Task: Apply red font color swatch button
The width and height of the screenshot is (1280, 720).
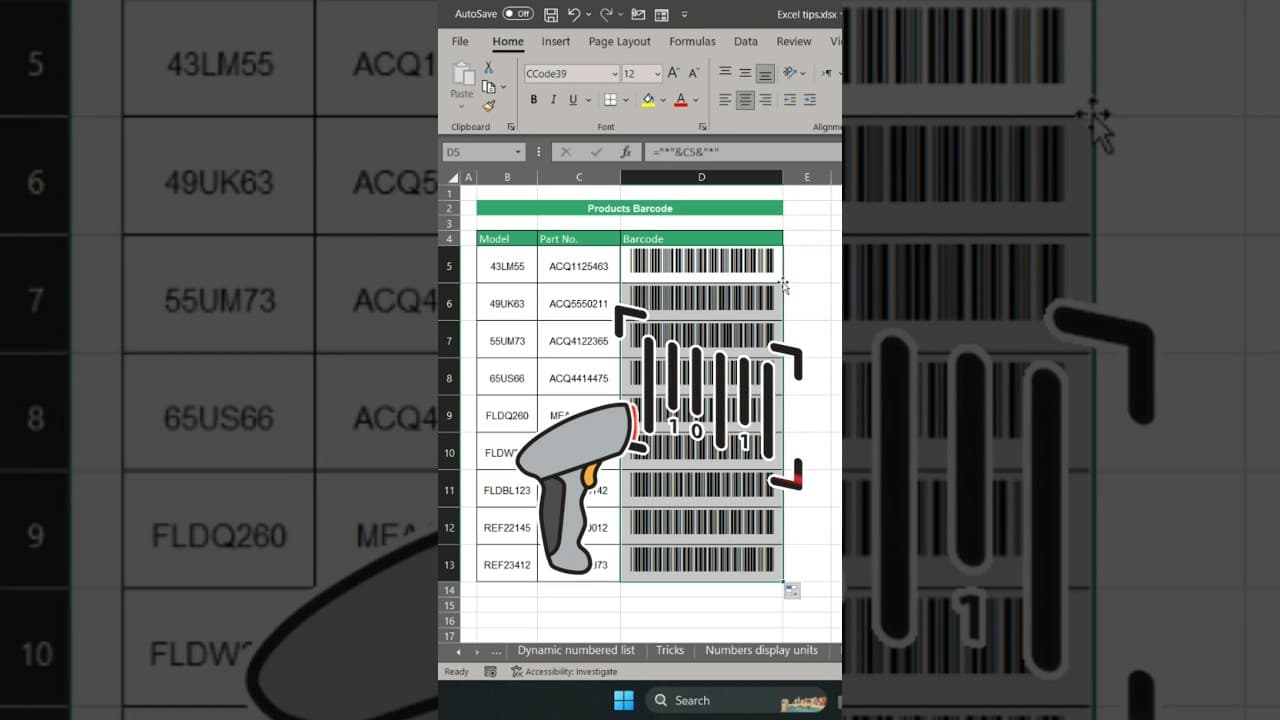Action: [681, 100]
